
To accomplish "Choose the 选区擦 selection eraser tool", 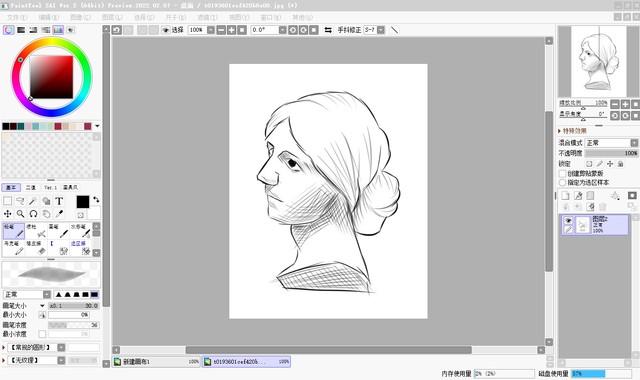I will tap(80, 248).
